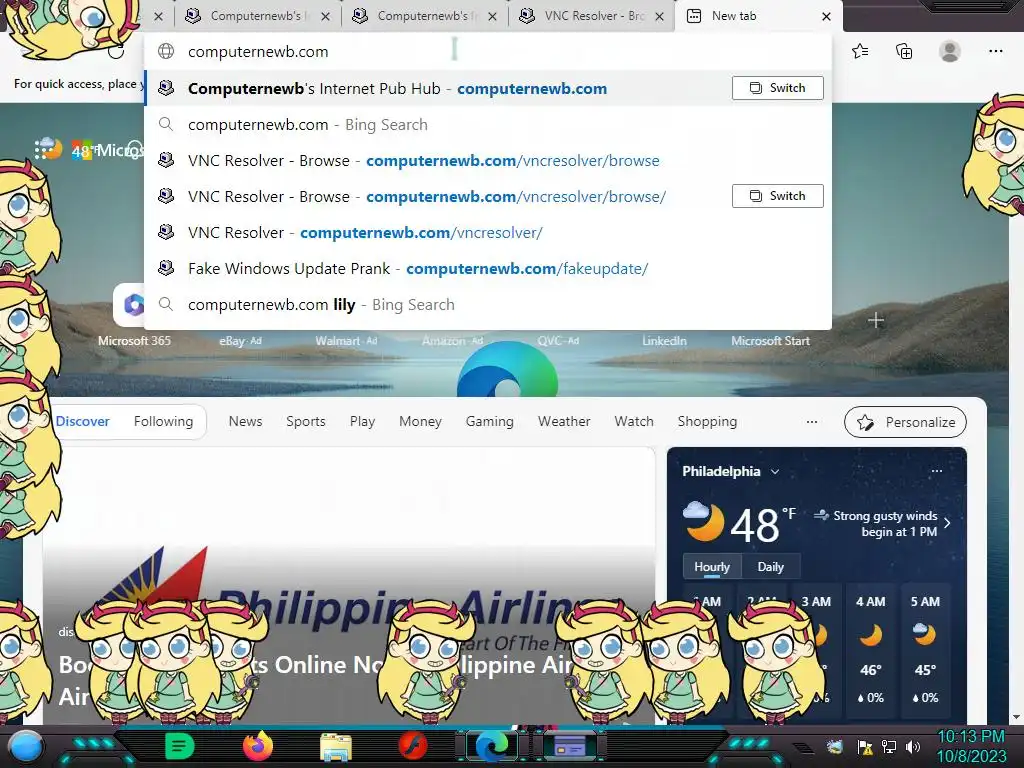Open the Watch feed category
This screenshot has width=1024, height=768.
tap(634, 422)
